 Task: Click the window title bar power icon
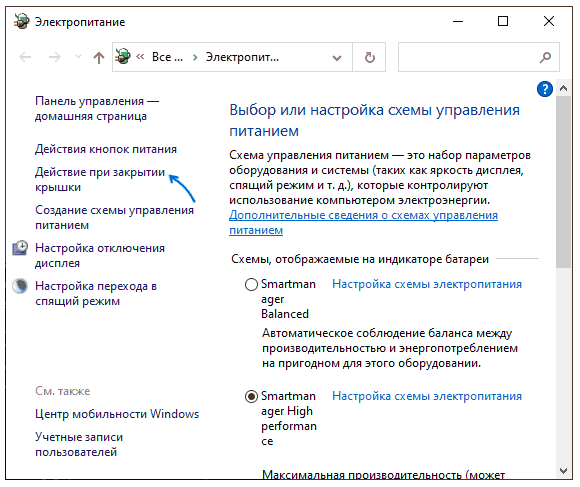(21, 21)
